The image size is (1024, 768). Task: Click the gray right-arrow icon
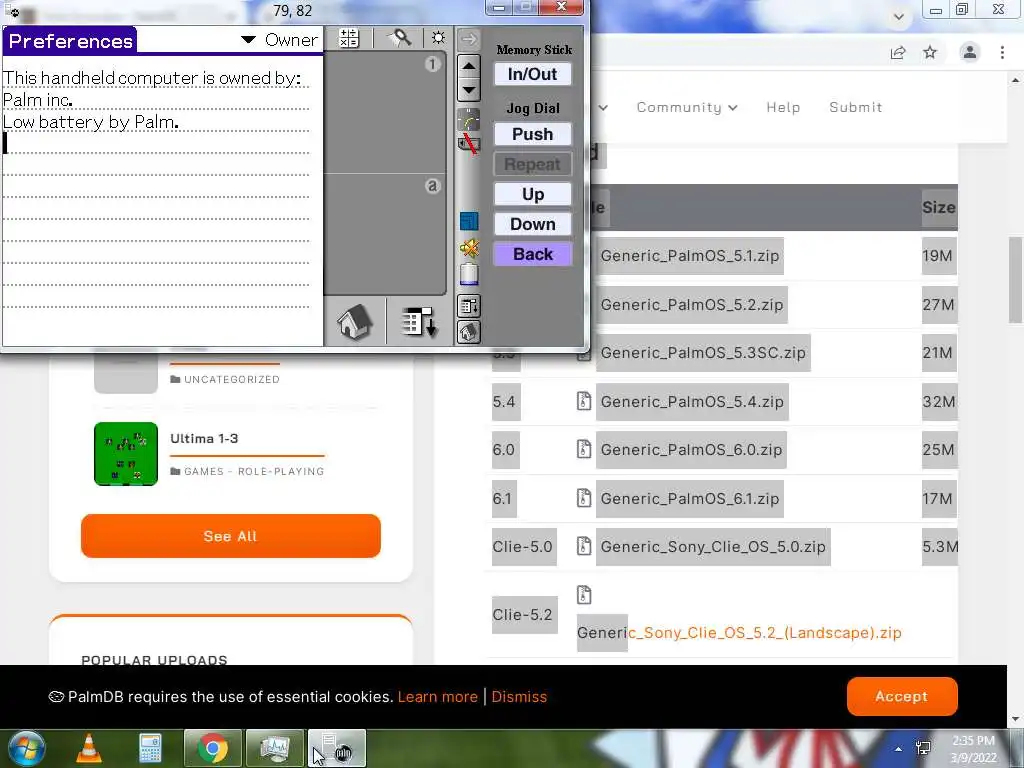point(468,39)
